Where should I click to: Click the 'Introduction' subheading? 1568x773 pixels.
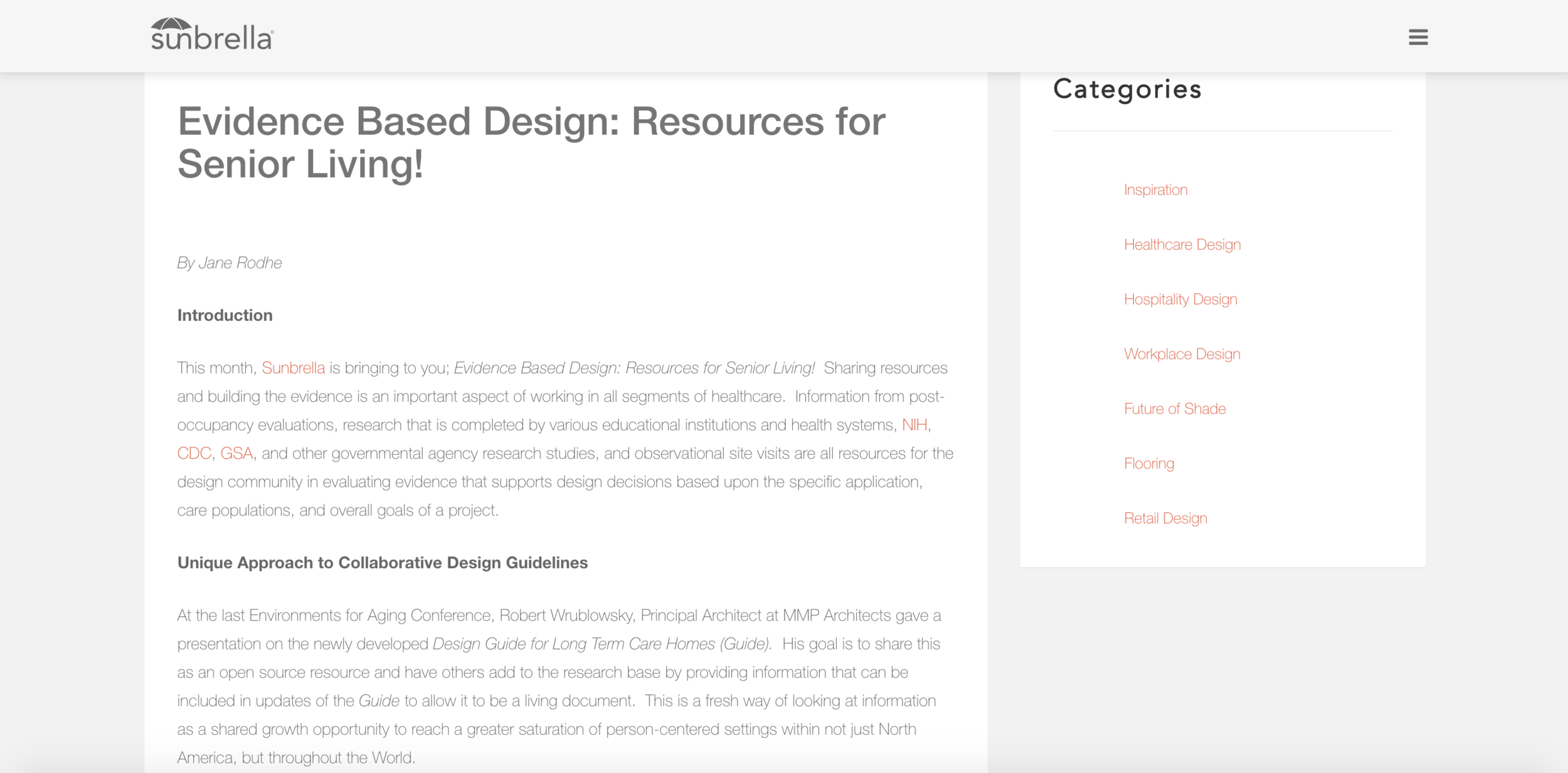click(x=225, y=315)
